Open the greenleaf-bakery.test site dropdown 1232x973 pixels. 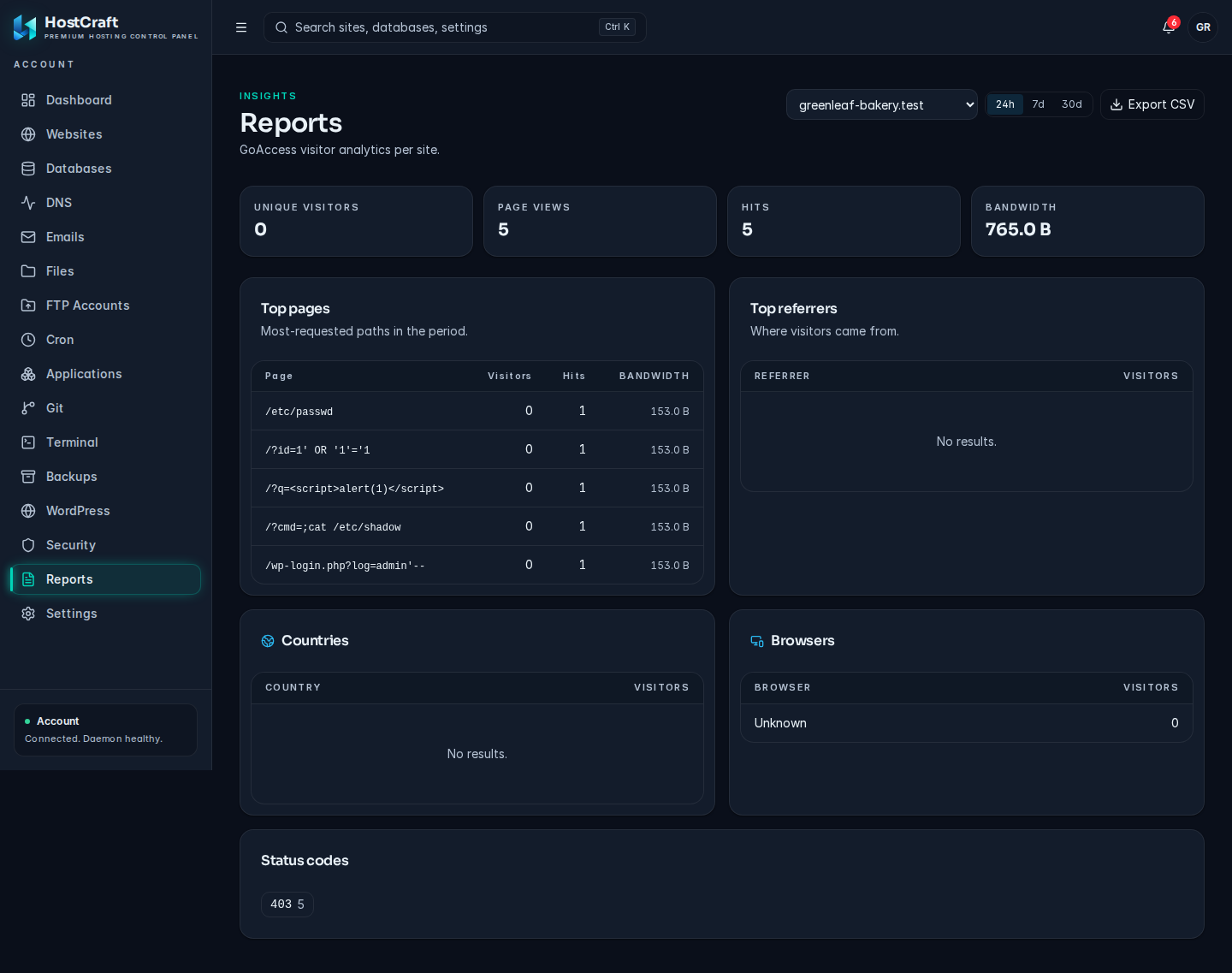tap(882, 104)
